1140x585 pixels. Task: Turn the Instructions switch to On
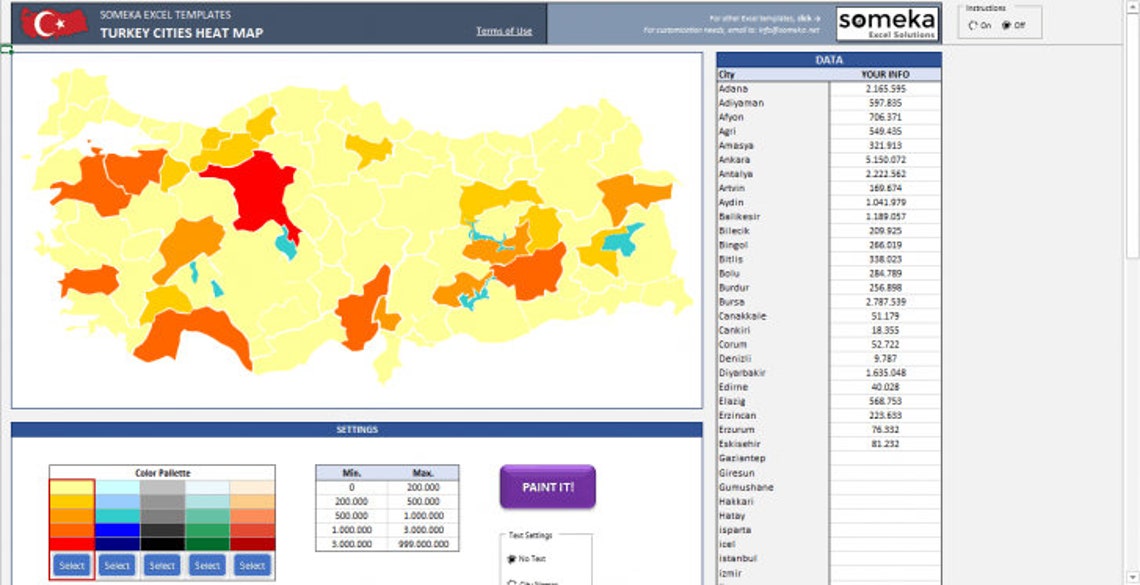(972, 25)
